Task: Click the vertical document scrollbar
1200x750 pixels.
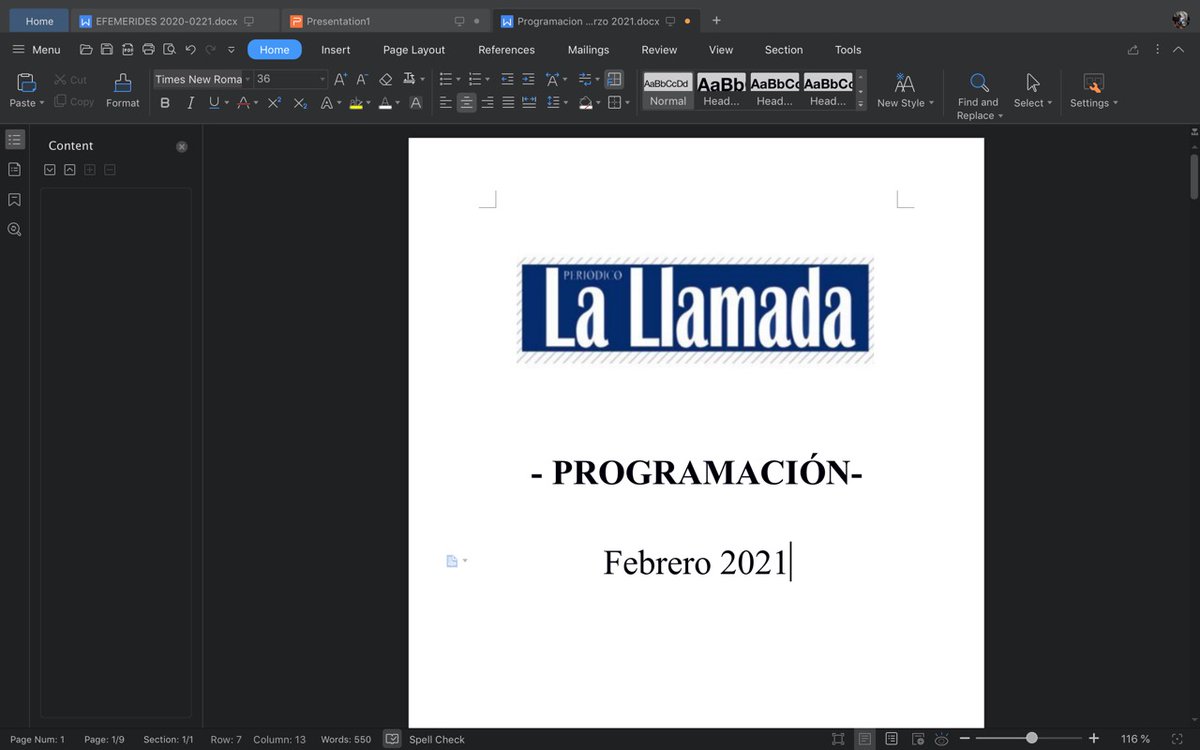Action: [1194, 175]
